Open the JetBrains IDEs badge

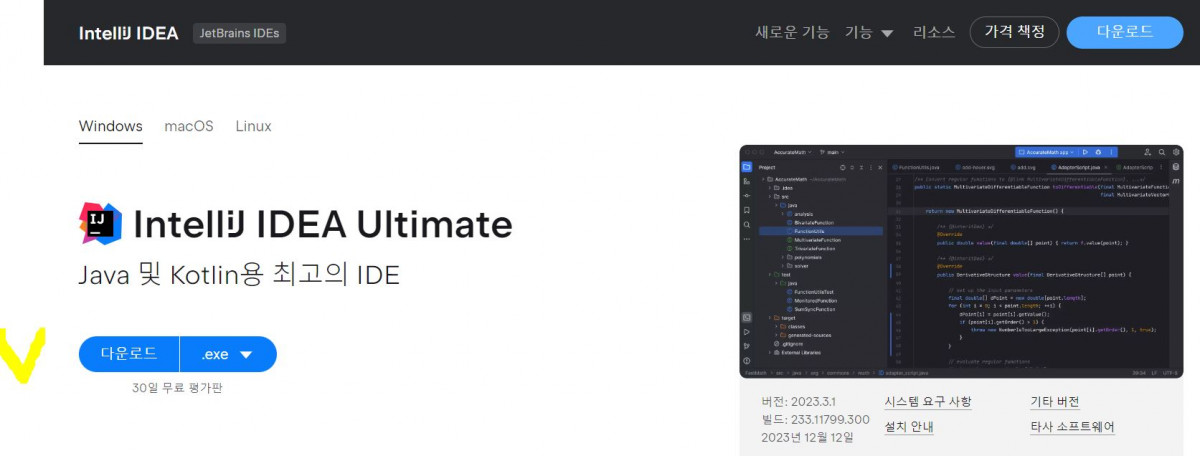coord(239,33)
